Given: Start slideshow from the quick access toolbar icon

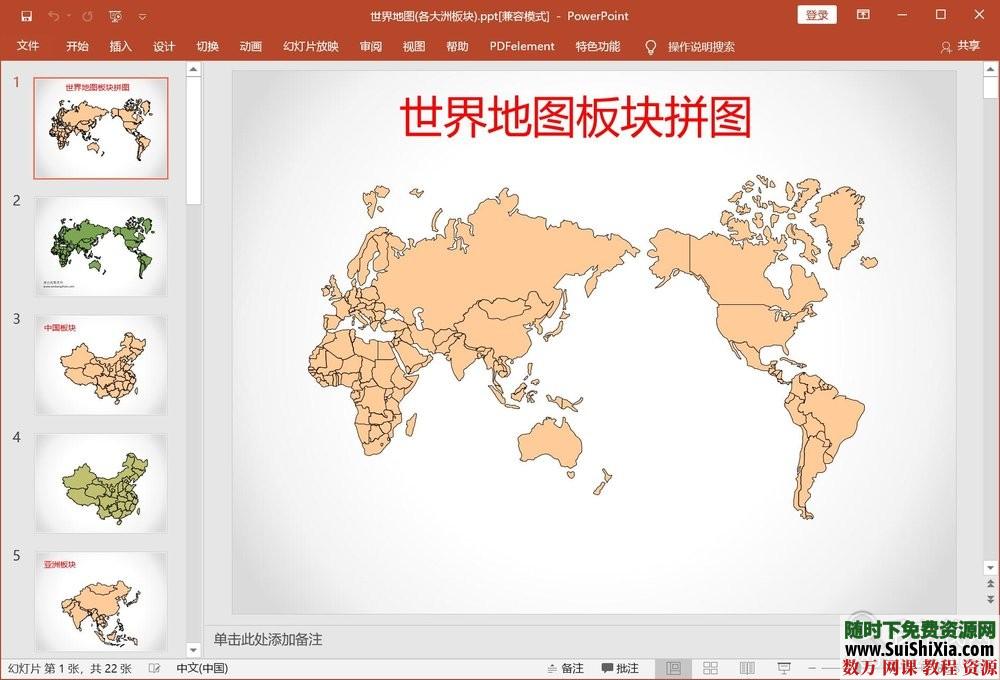Looking at the screenshot, I should point(116,14).
